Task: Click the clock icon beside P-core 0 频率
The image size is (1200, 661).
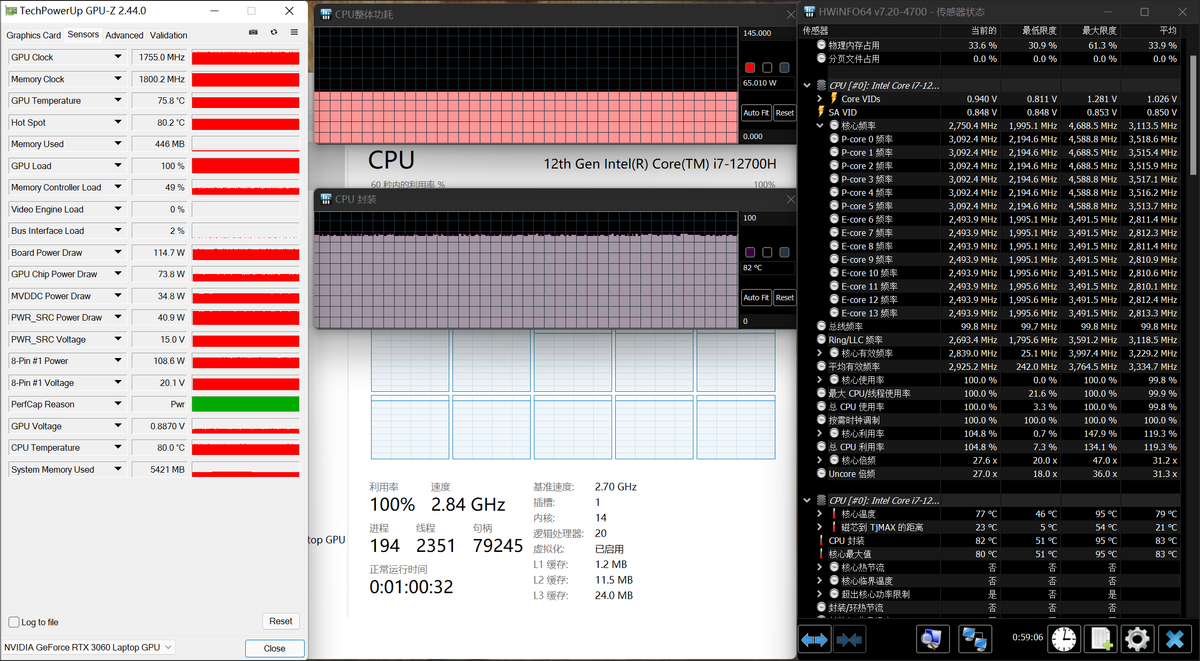Action: tap(833, 139)
